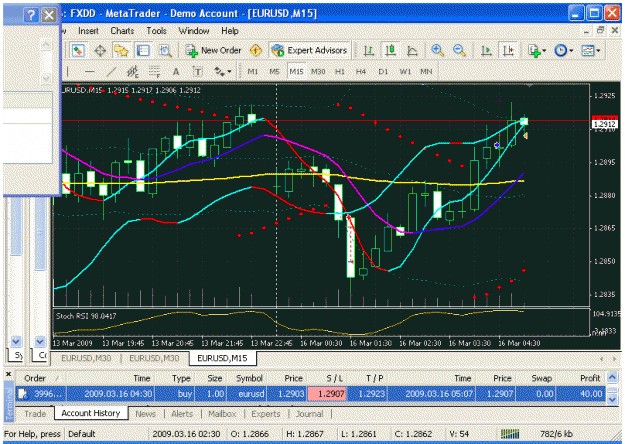Click the question mark help button
This screenshot has width=625, height=444.
click(x=31, y=15)
